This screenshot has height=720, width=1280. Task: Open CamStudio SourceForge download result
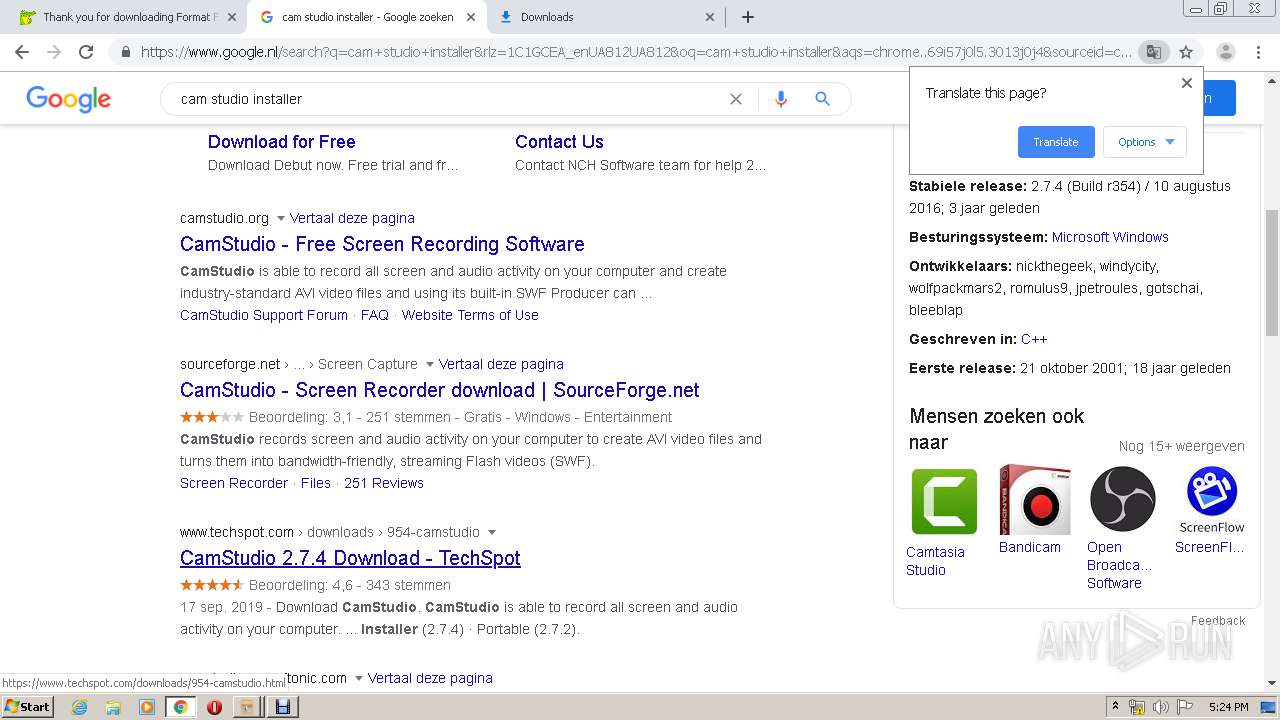439,390
